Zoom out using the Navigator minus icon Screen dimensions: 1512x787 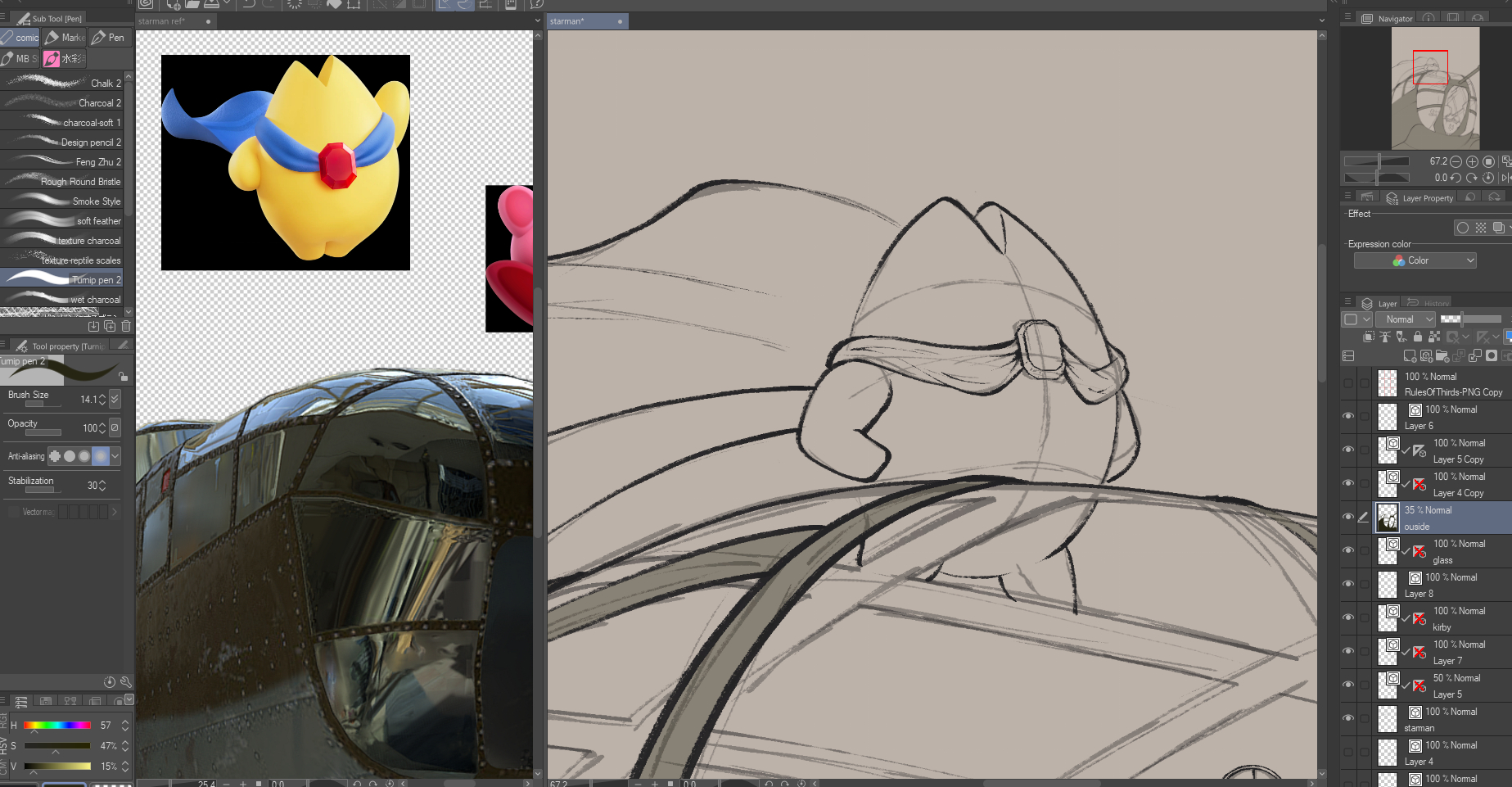(x=1456, y=161)
